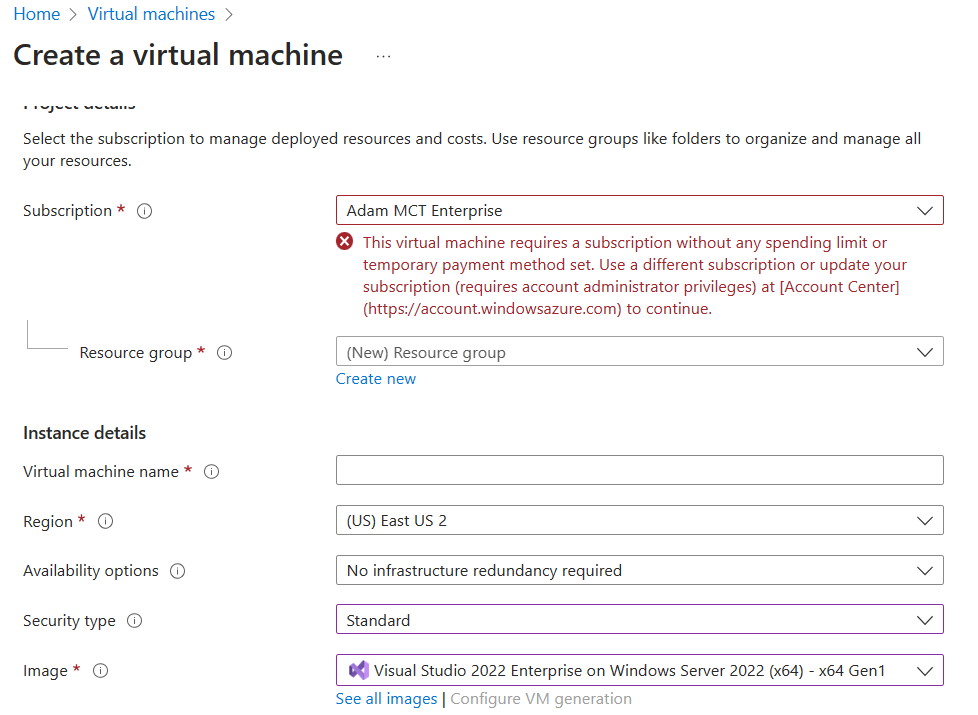978x715 pixels.
Task: Open the Region dropdown showing East US 2
Action: point(639,520)
